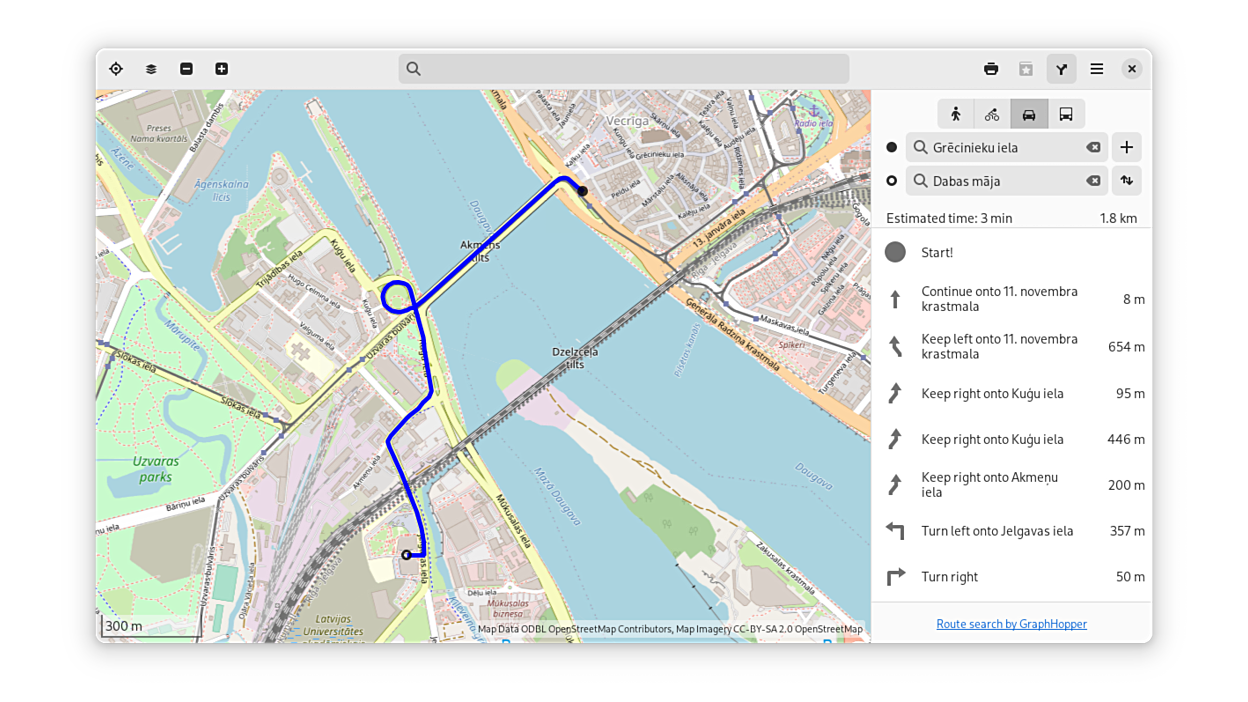1248x702 pixels.
Task: Select bicycle transport mode
Action: point(992,114)
